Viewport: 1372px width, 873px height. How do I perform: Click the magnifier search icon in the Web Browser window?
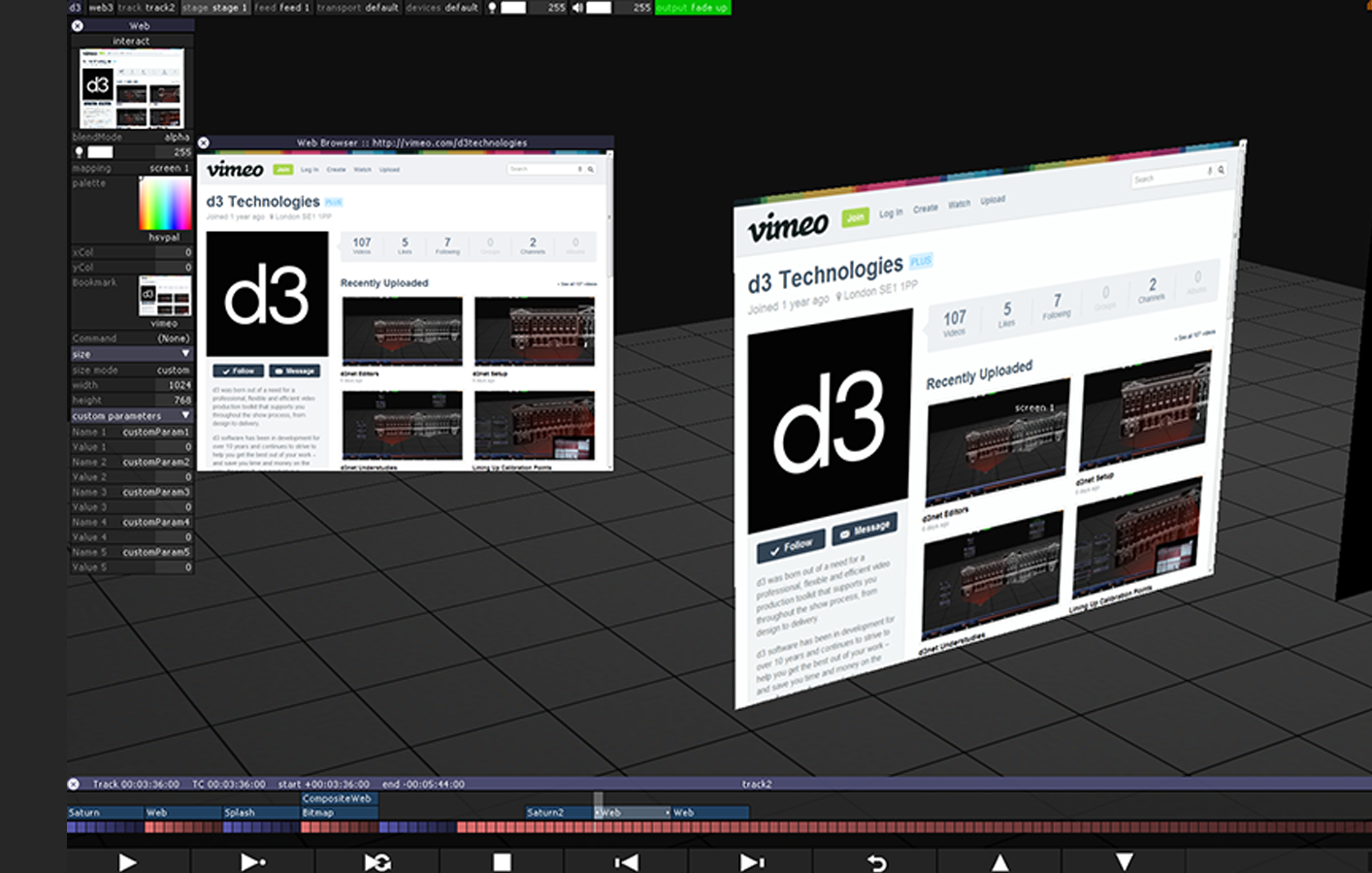point(590,169)
